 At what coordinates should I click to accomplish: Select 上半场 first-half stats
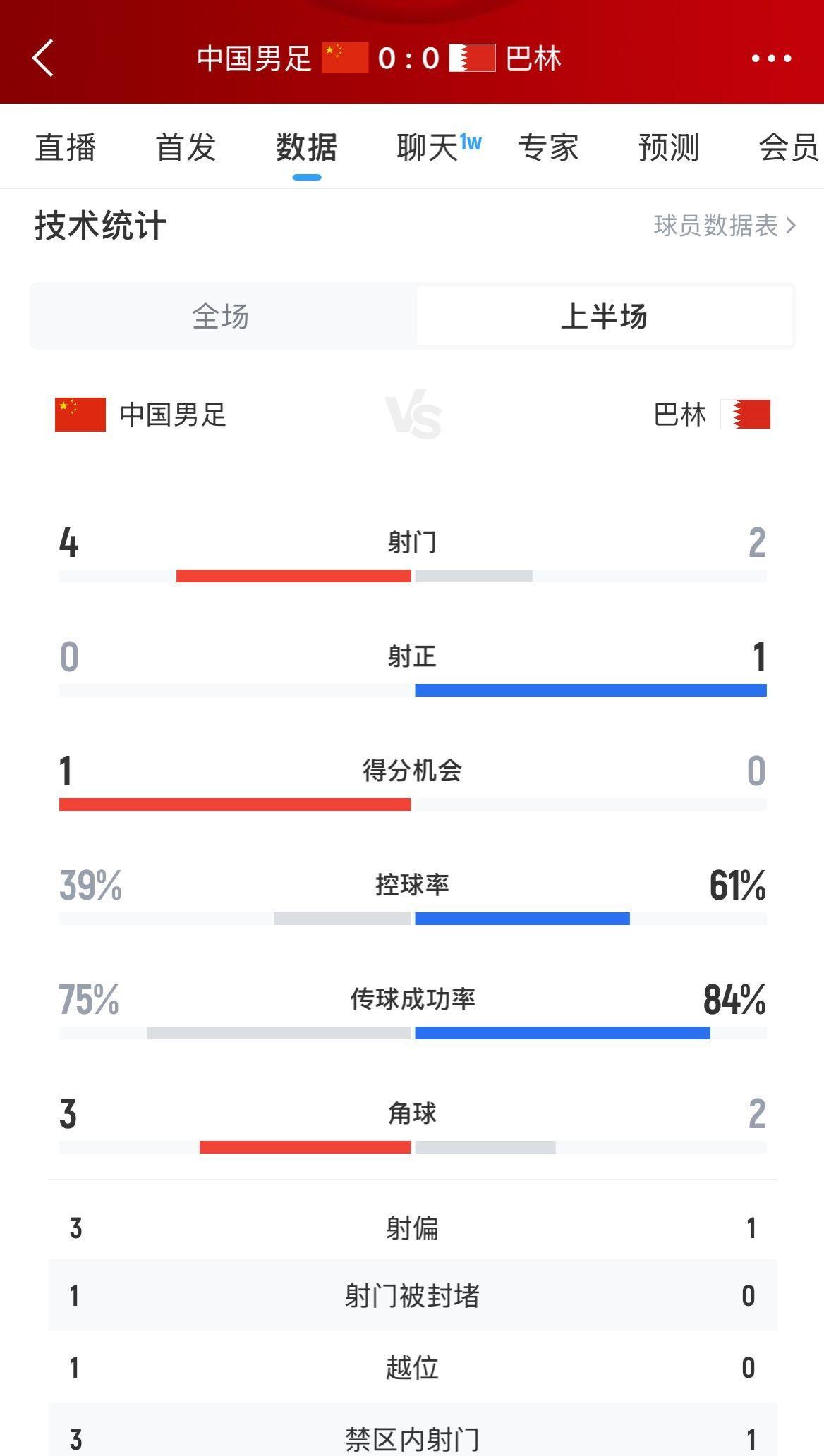click(604, 317)
